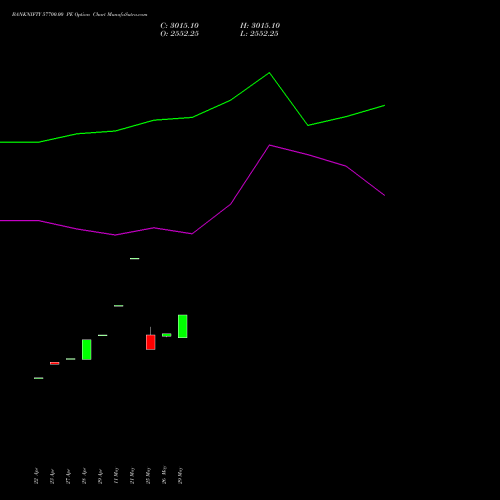Image resolution: width=500 pixels, height=500 pixels.
Task: Click the 26 May date label
Action: 164,475
